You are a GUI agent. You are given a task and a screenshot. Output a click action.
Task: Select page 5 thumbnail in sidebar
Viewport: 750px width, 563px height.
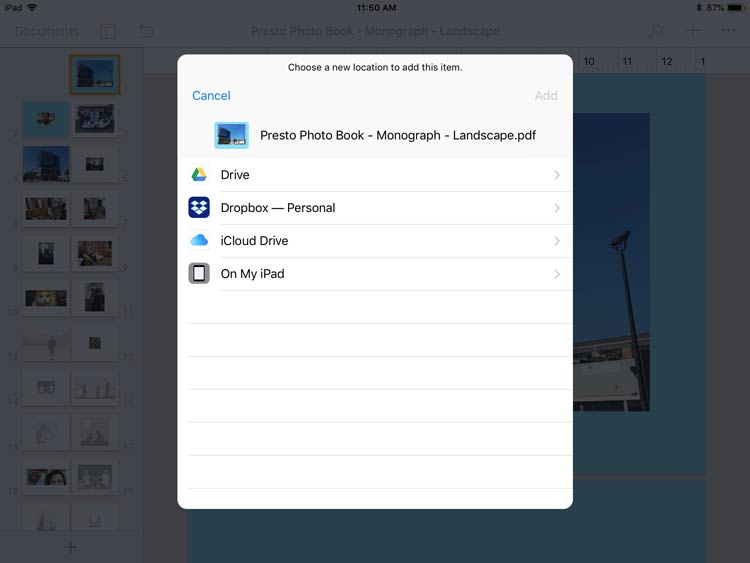[95, 164]
